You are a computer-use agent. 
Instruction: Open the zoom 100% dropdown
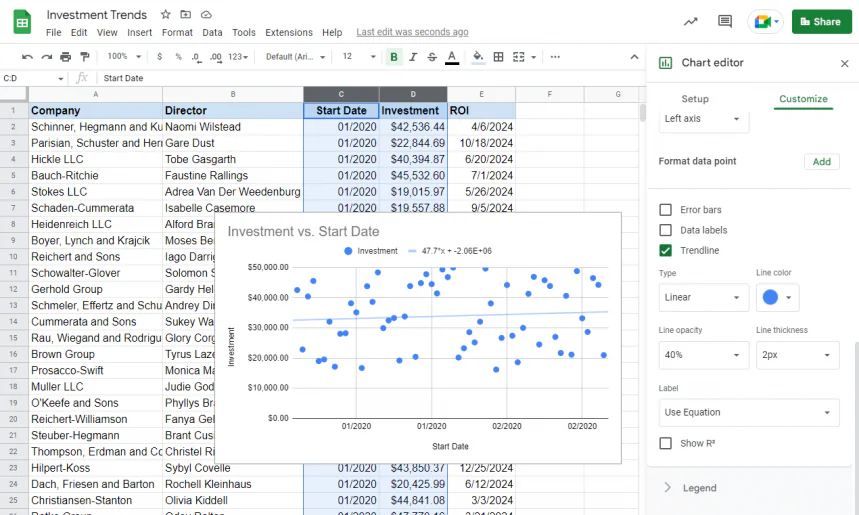pos(124,56)
